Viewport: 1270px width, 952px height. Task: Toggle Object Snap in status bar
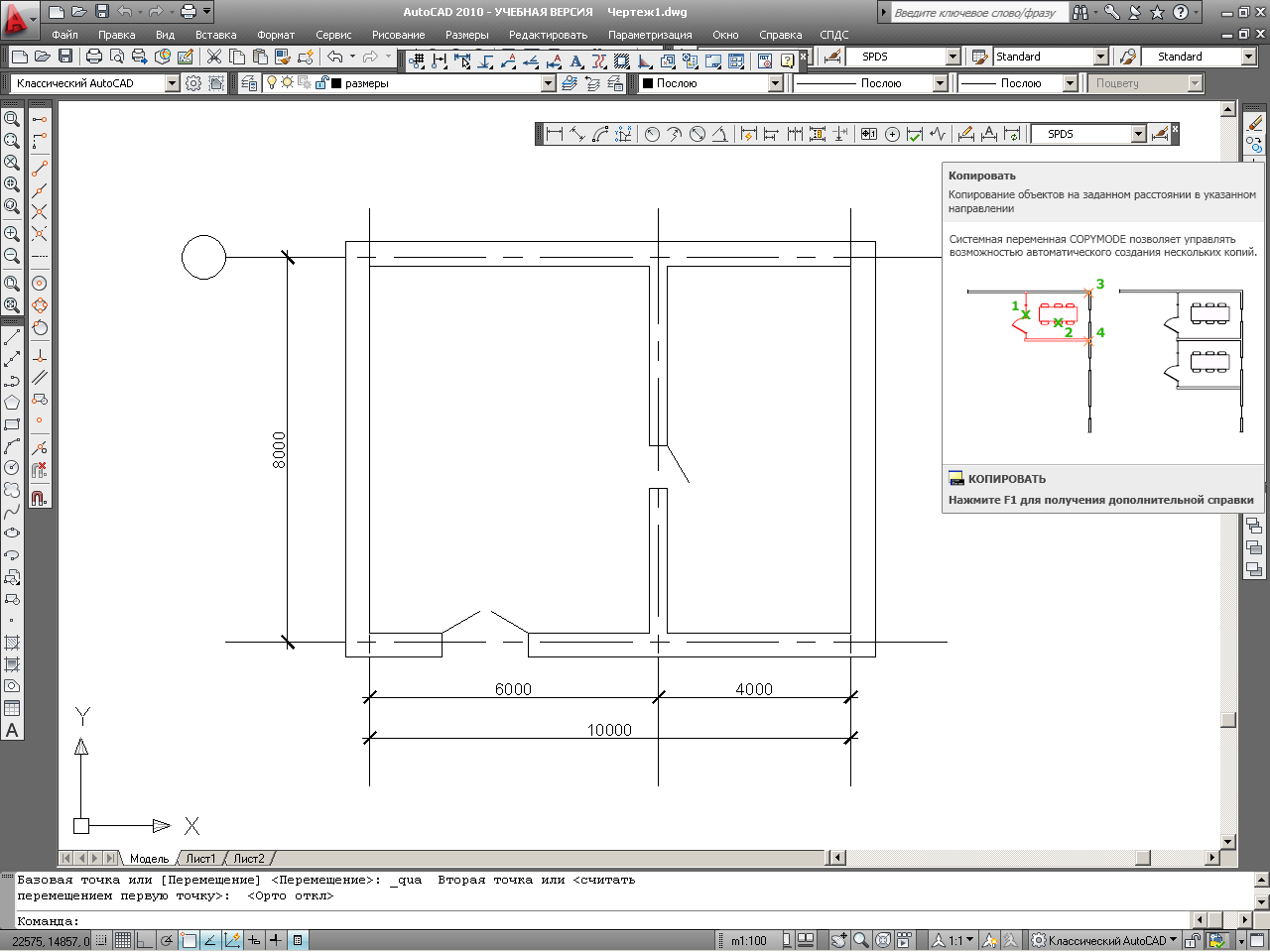(189, 940)
